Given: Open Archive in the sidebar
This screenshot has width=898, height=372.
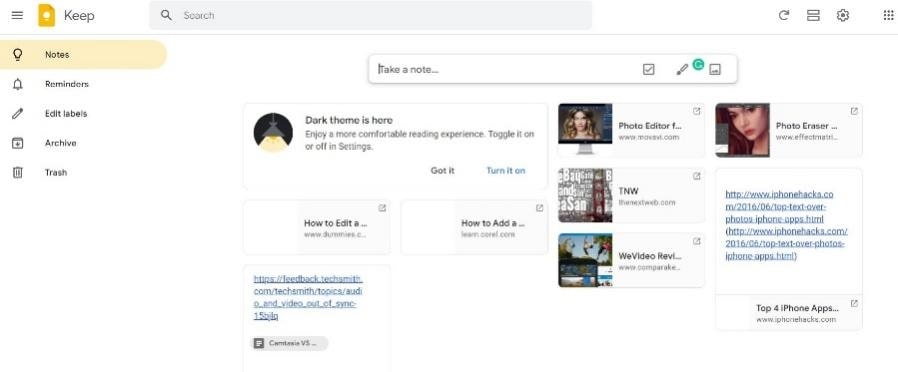Looking at the screenshot, I should click(x=83, y=143).
